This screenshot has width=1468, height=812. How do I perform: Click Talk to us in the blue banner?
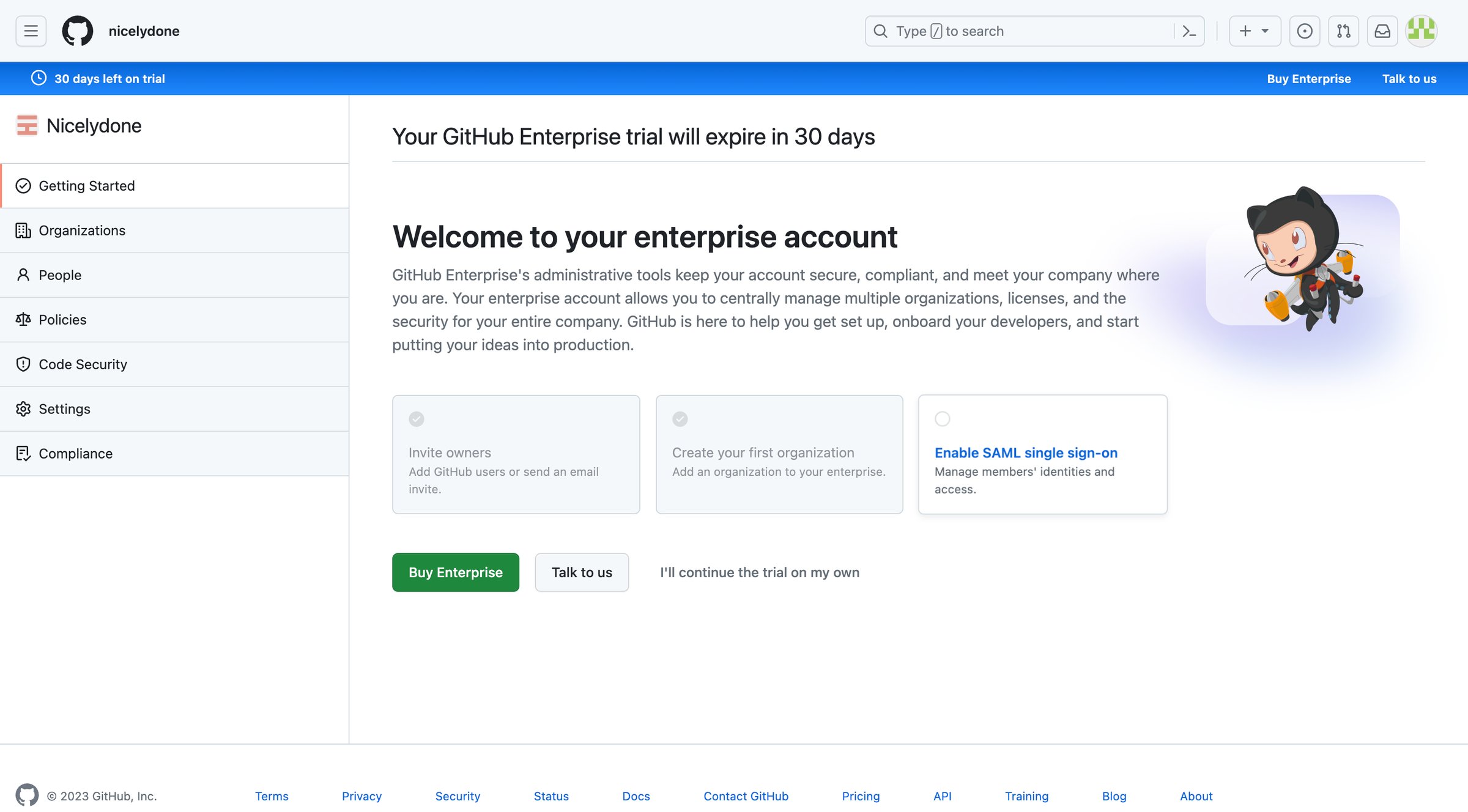(1409, 78)
